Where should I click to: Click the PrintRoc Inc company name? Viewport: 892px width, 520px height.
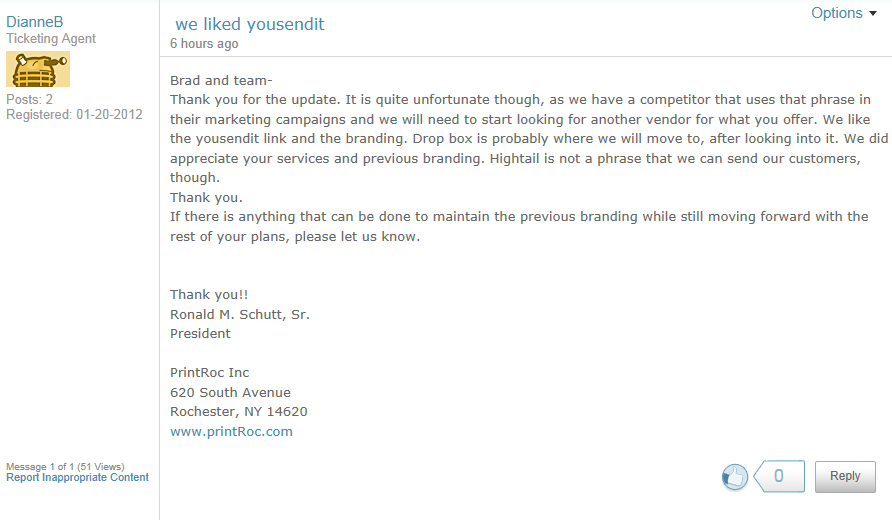click(210, 372)
